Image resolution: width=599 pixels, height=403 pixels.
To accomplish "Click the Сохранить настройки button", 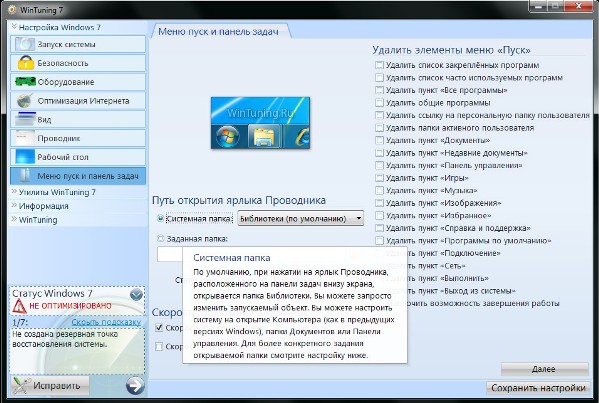I will click(538, 388).
